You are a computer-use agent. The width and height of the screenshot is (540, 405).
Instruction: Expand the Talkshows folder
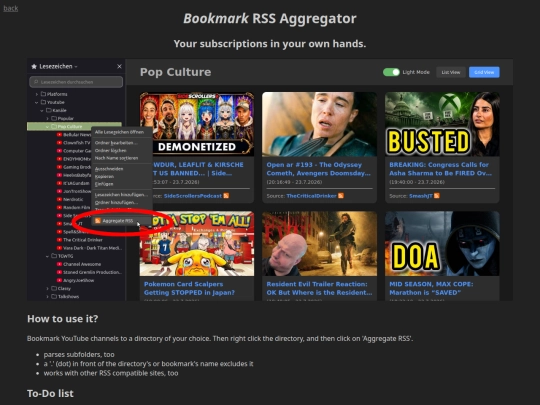point(48,297)
